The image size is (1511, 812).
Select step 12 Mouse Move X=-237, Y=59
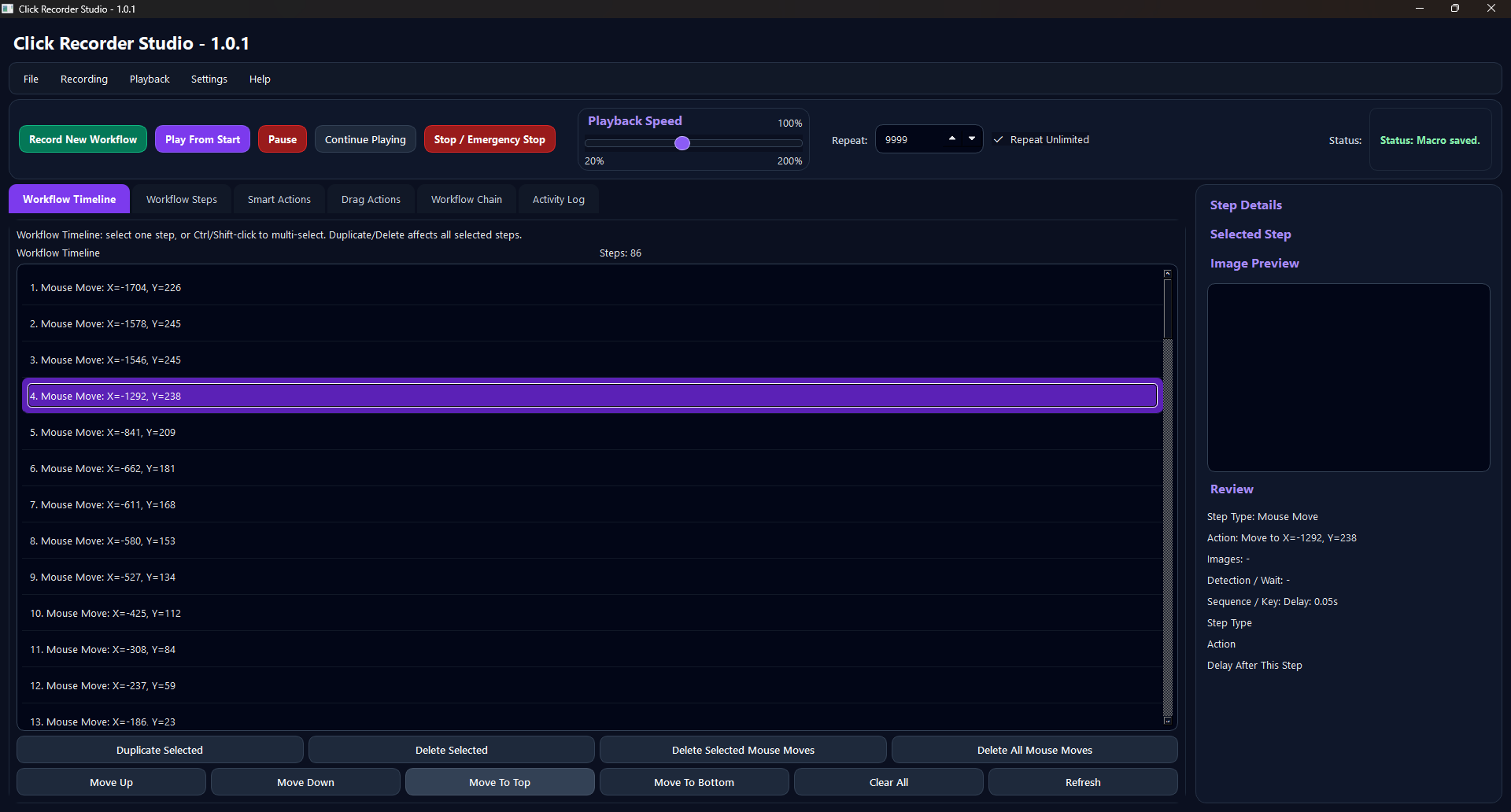592,685
